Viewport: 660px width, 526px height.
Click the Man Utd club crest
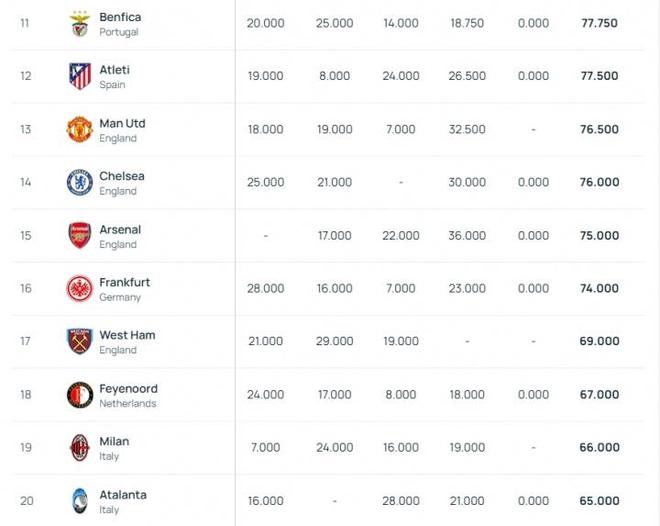click(80, 129)
